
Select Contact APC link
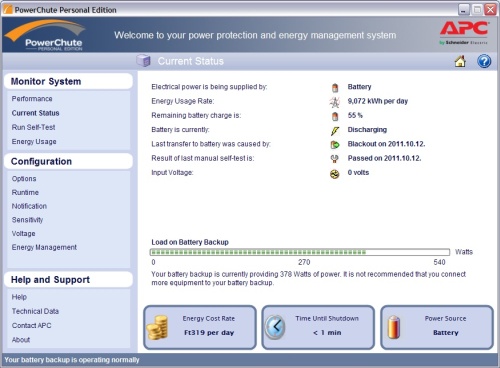pos(32,326)
